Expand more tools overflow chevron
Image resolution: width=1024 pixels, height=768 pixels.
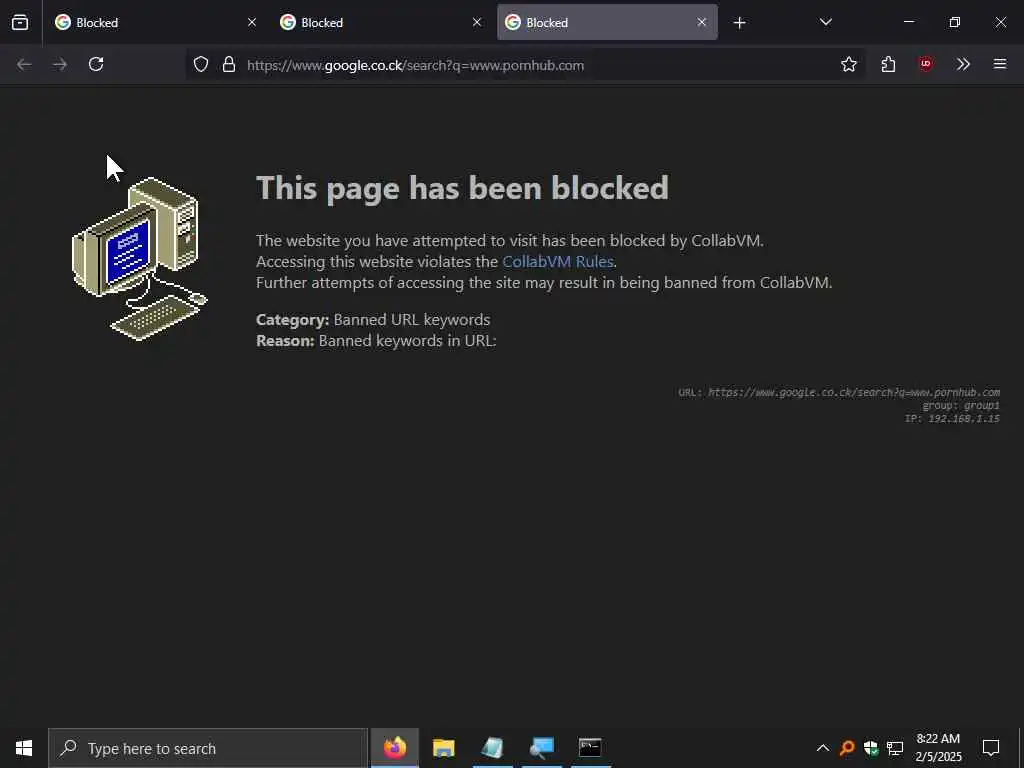pyautogui.click(x=963, y=64)
